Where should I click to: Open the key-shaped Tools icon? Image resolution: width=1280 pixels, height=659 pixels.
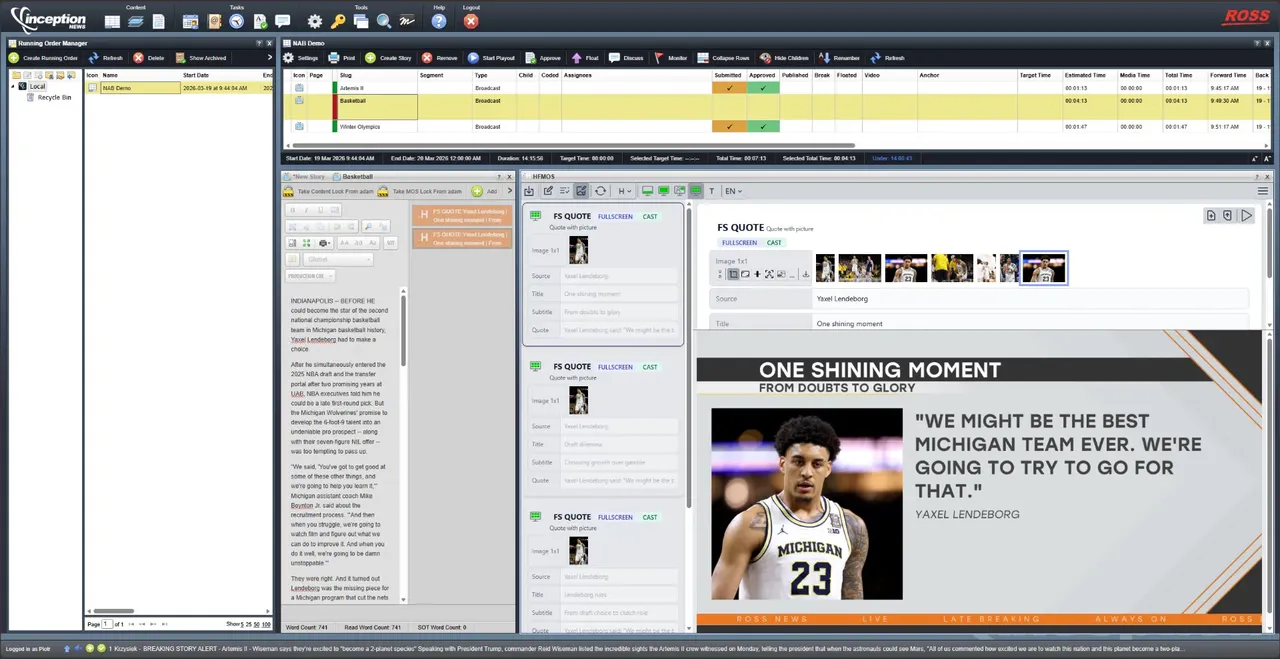point(338,21)
